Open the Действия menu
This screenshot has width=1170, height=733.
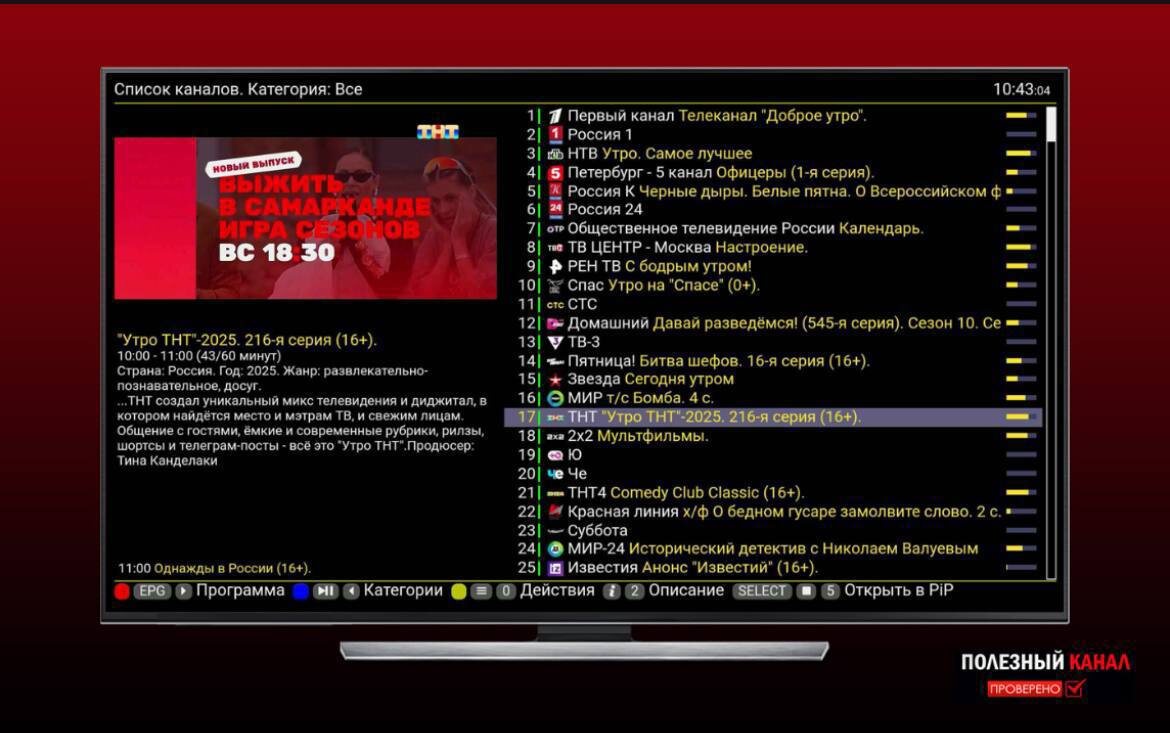557,590
